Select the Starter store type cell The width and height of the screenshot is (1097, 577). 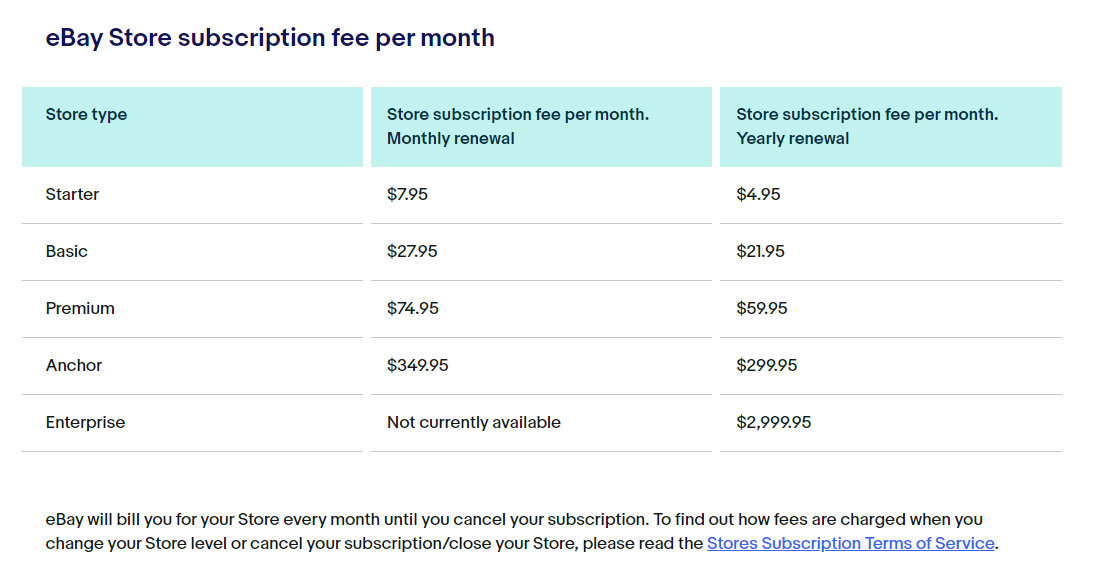[x=192, y=194]
